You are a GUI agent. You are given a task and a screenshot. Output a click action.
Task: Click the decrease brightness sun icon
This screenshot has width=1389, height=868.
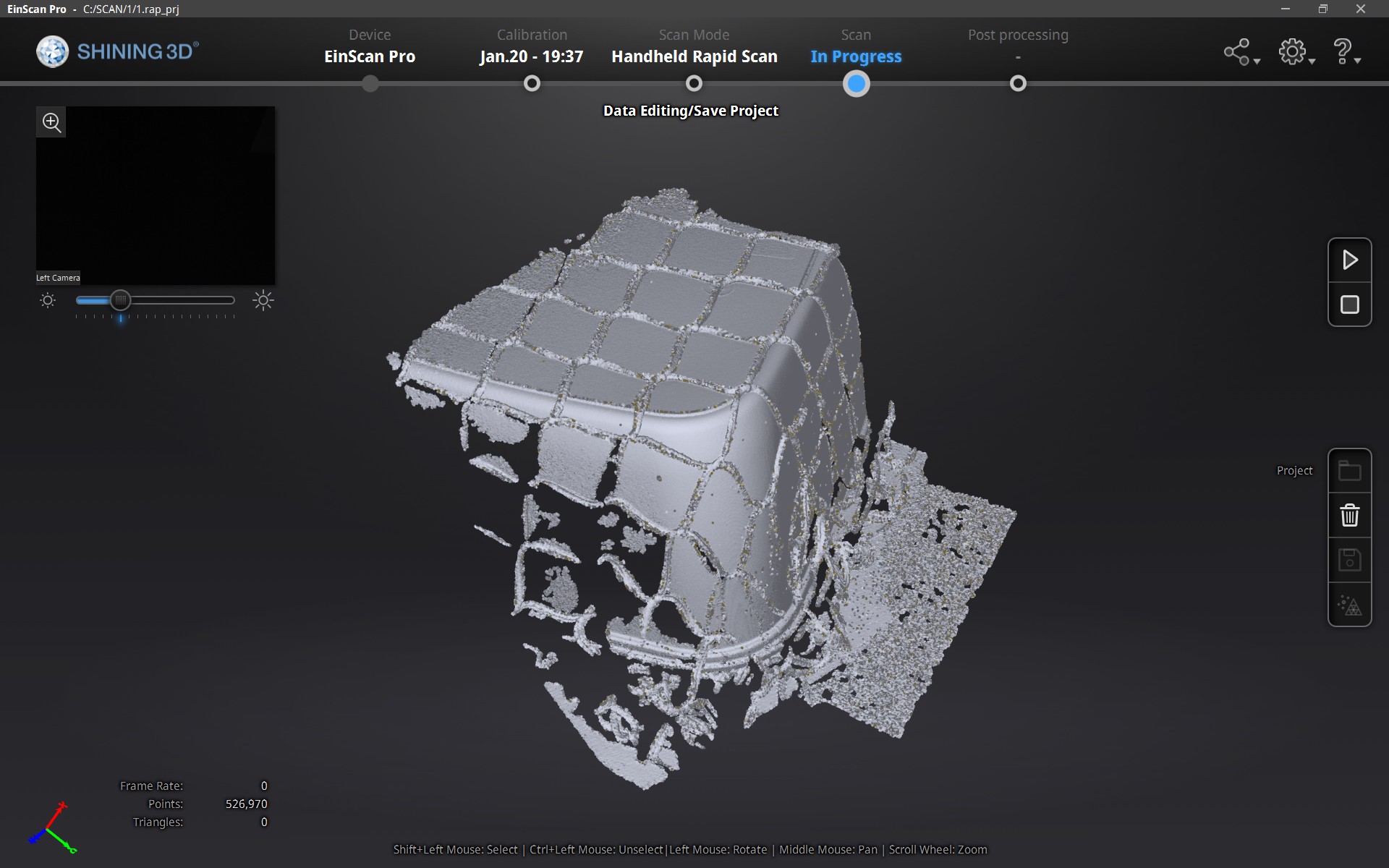(48, 300)
